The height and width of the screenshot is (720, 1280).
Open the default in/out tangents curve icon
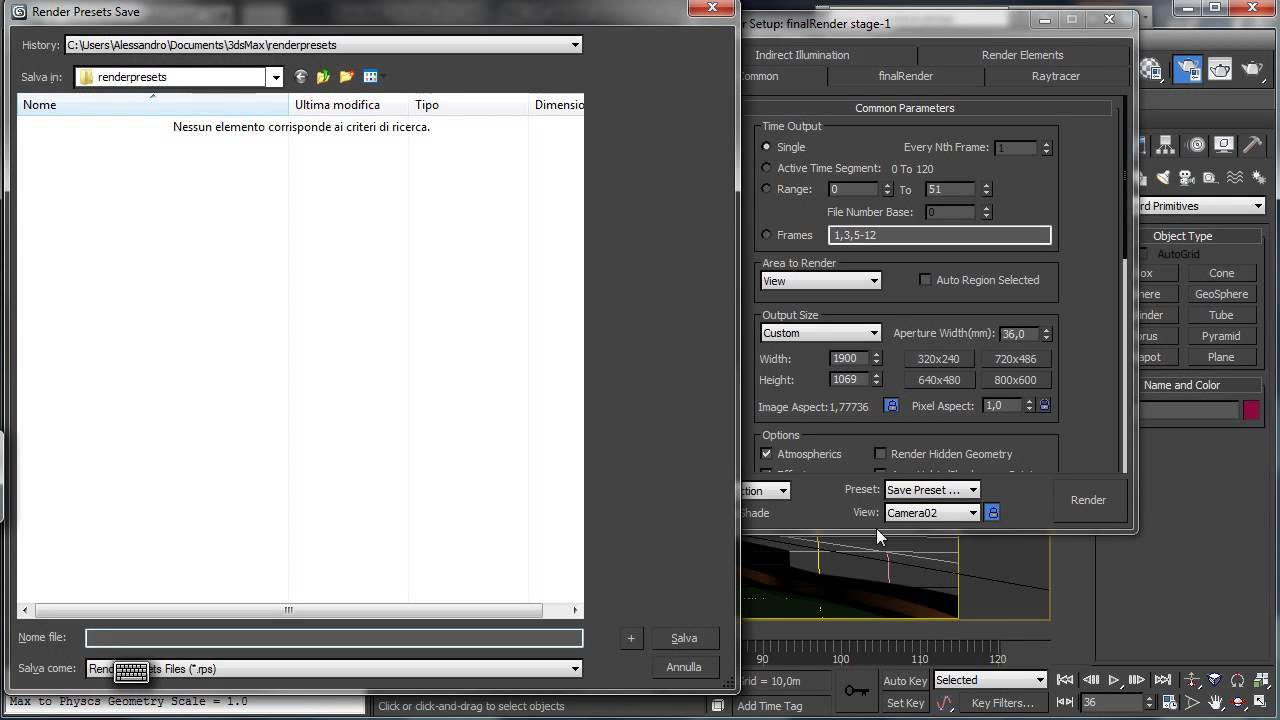(x=945, y=703)
